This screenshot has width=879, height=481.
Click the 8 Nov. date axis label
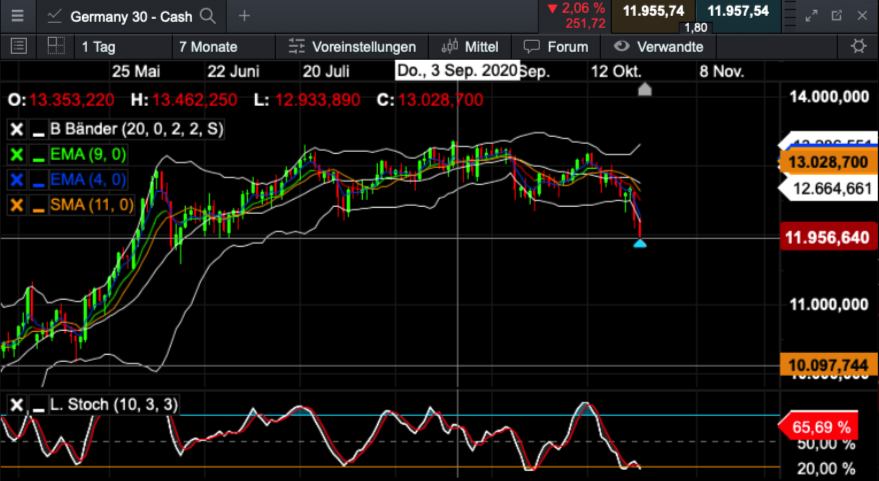point(721,71)
